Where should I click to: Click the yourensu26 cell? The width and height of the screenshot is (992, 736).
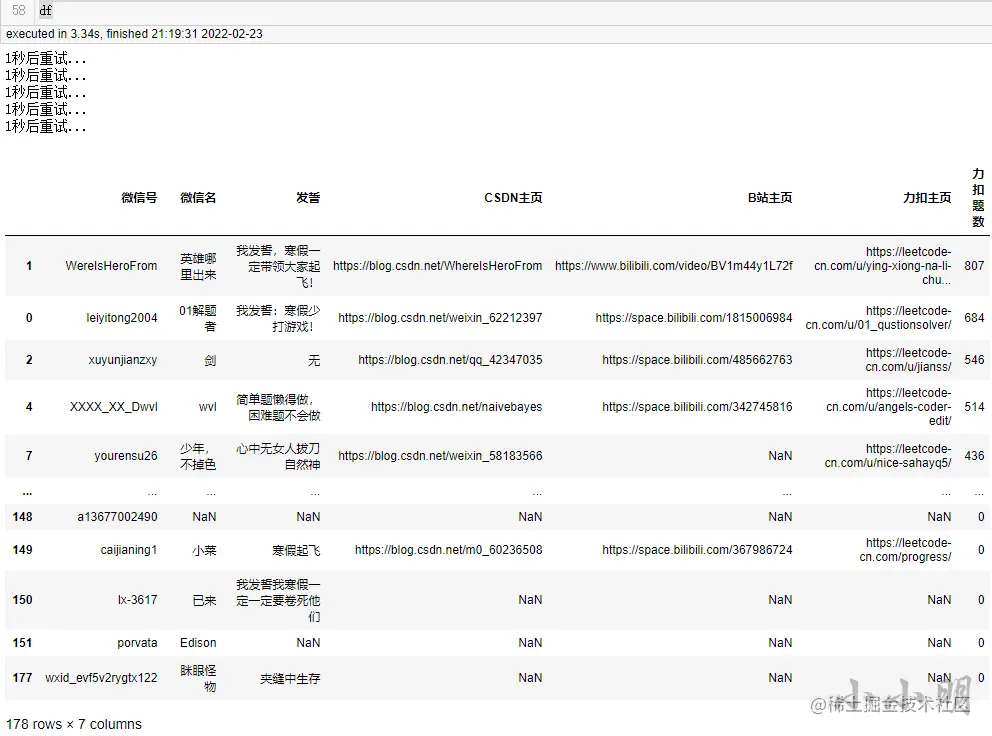[126, 456]
